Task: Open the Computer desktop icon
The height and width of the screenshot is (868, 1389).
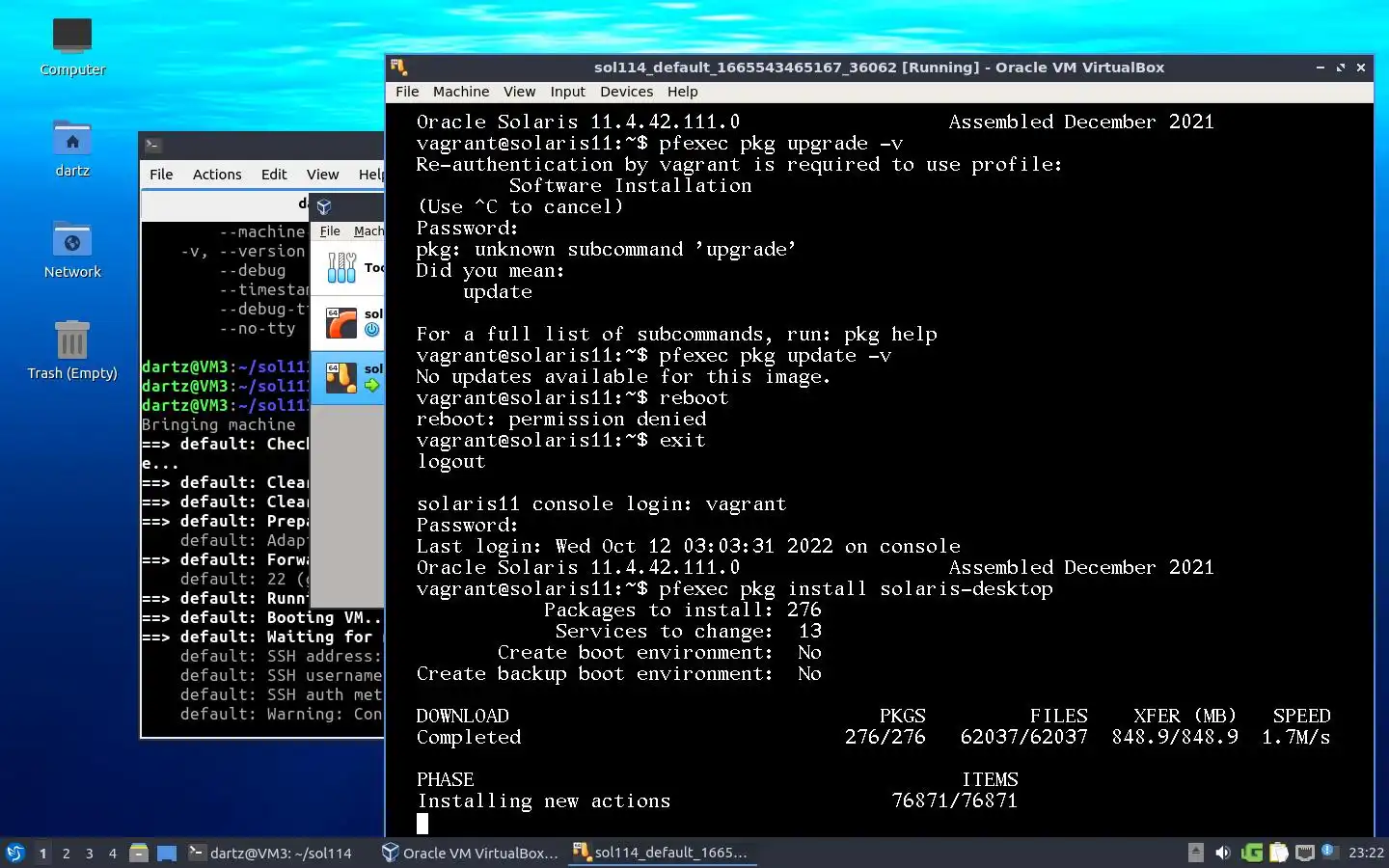Action: click(72, 46)
